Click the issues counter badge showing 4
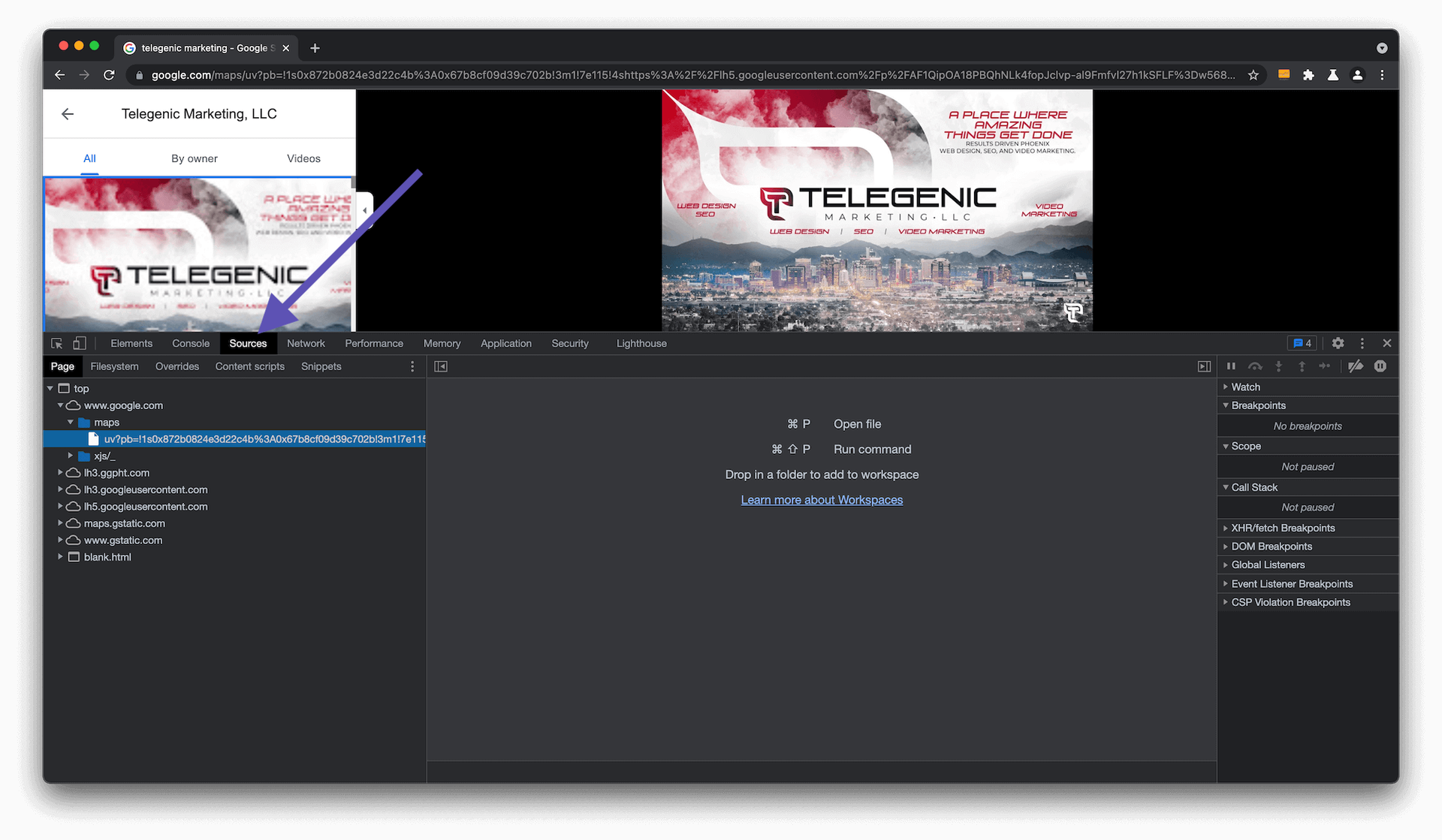This screenshot has height=840, width=1442. coord(1302,343)
